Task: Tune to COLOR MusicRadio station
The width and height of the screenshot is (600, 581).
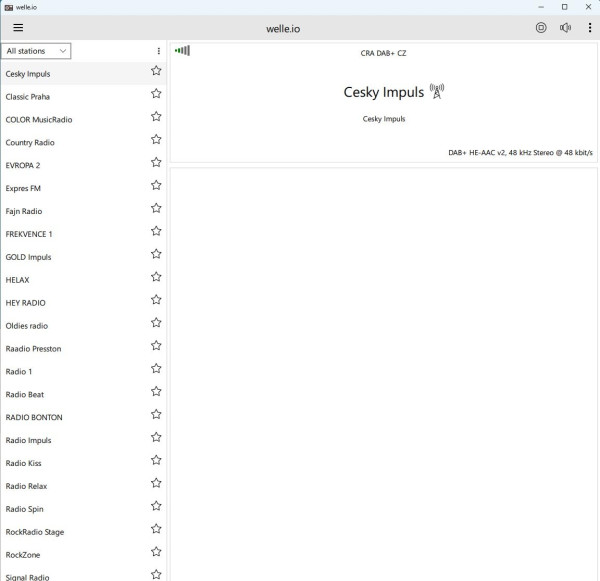Action: [83, 119]
